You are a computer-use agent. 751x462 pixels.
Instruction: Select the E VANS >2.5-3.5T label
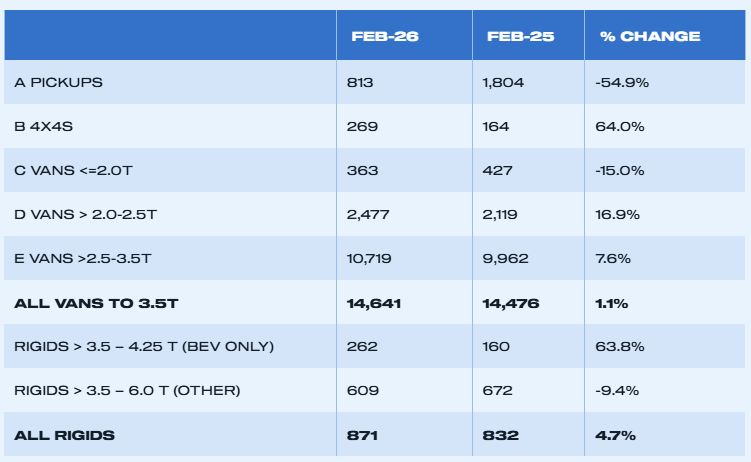(83, 258)
